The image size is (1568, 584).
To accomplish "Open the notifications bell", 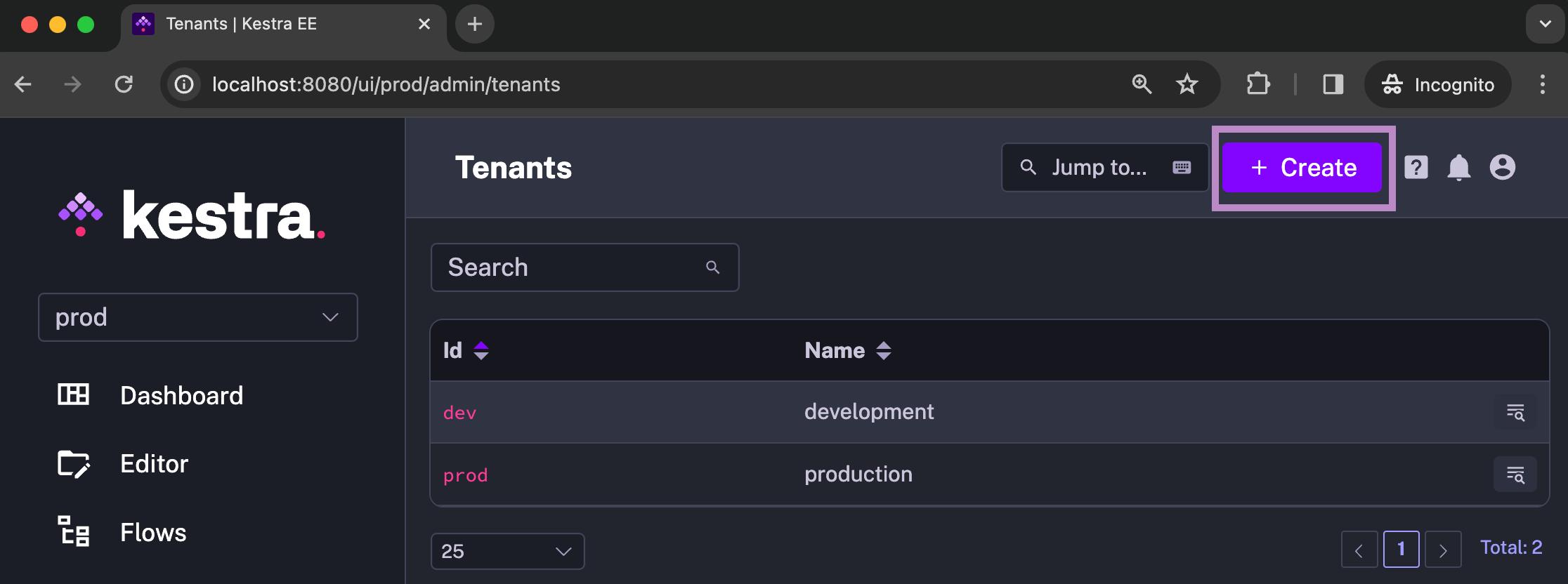I will tap(1458, 168).
